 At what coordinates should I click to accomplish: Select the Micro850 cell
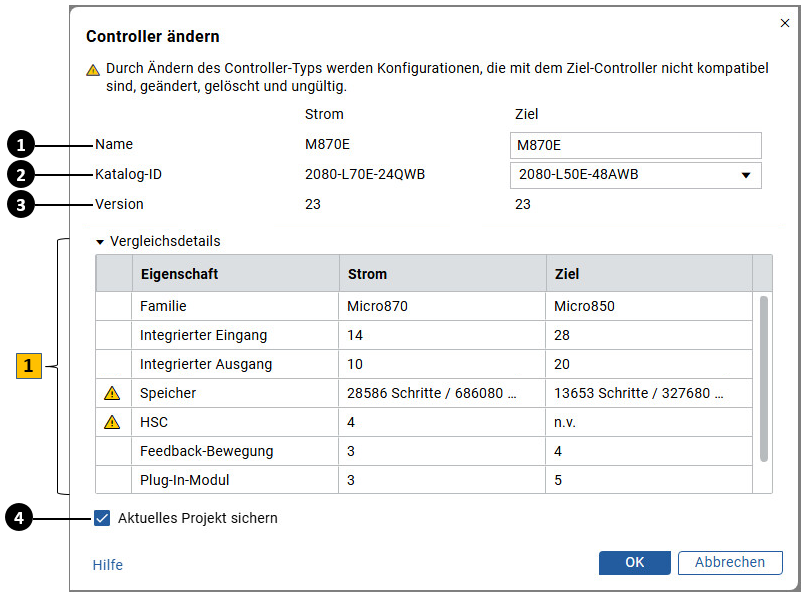coord(649,306)
